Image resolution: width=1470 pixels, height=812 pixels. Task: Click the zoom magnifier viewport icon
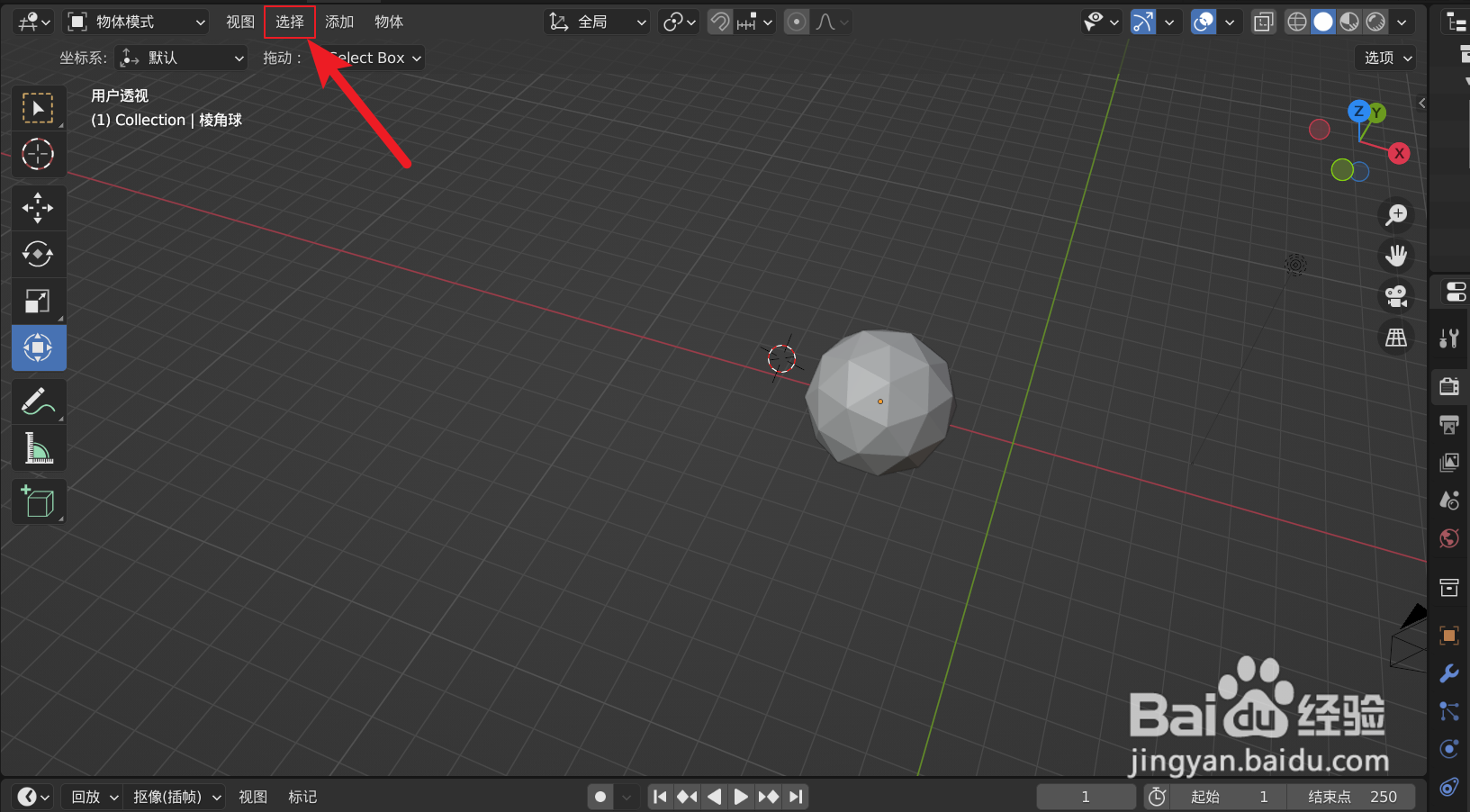(1396, 215)
